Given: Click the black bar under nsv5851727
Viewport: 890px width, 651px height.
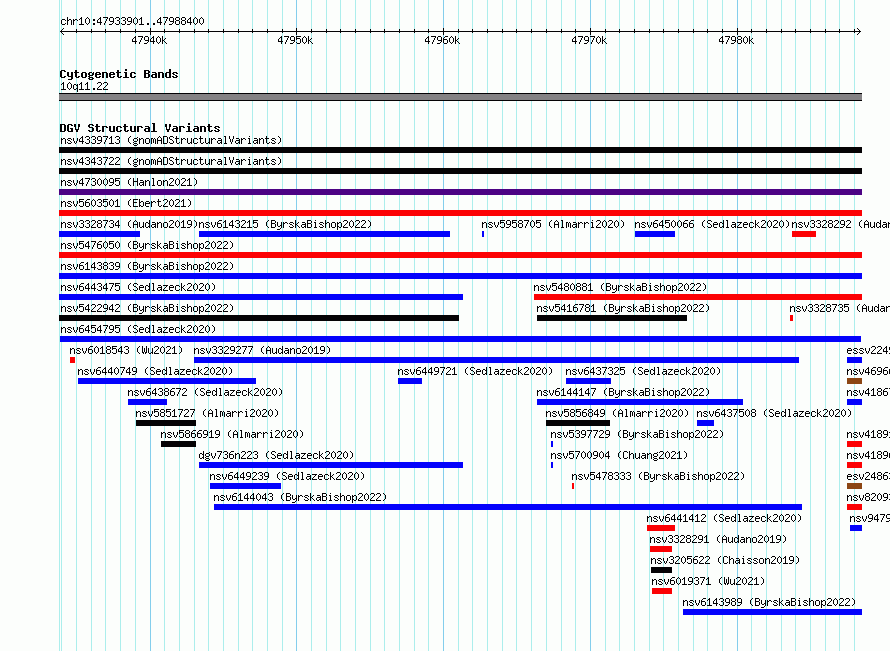Looking at the screenshot, I should pyautogui.click(x=166, y=423).
